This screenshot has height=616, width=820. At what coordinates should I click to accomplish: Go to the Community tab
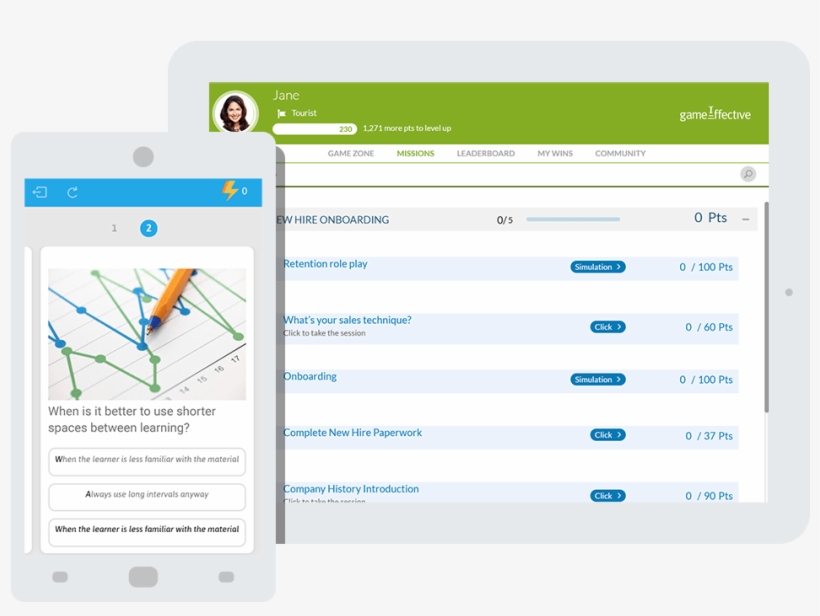tap(620, 153)
